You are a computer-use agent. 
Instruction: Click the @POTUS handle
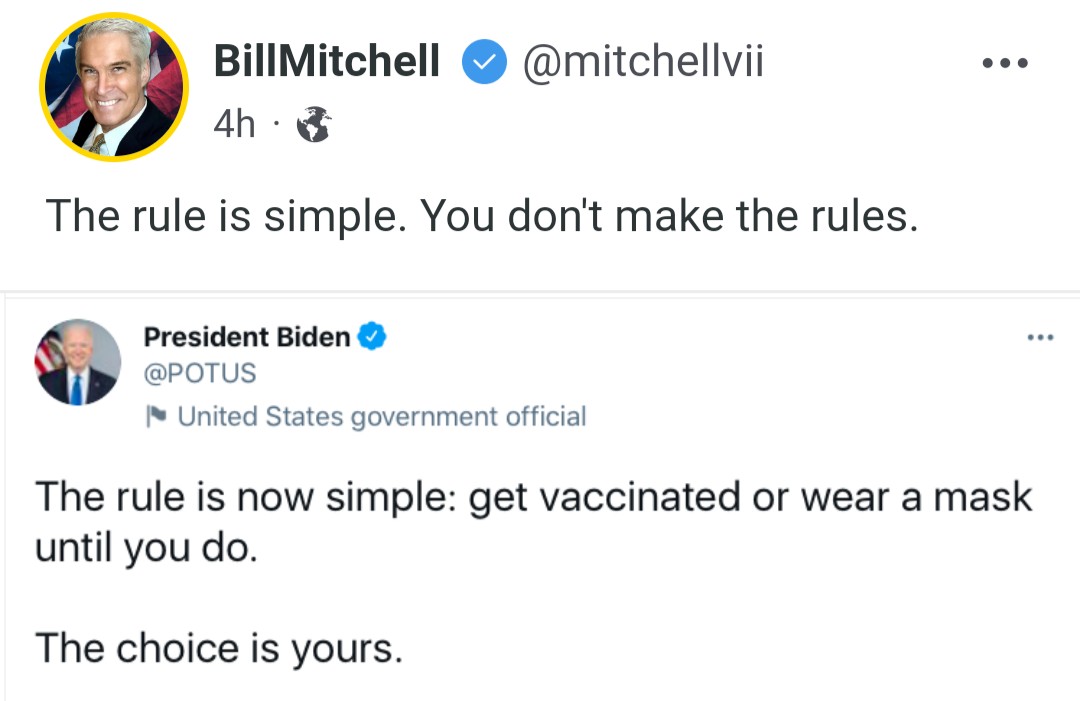tap(200, 373)
